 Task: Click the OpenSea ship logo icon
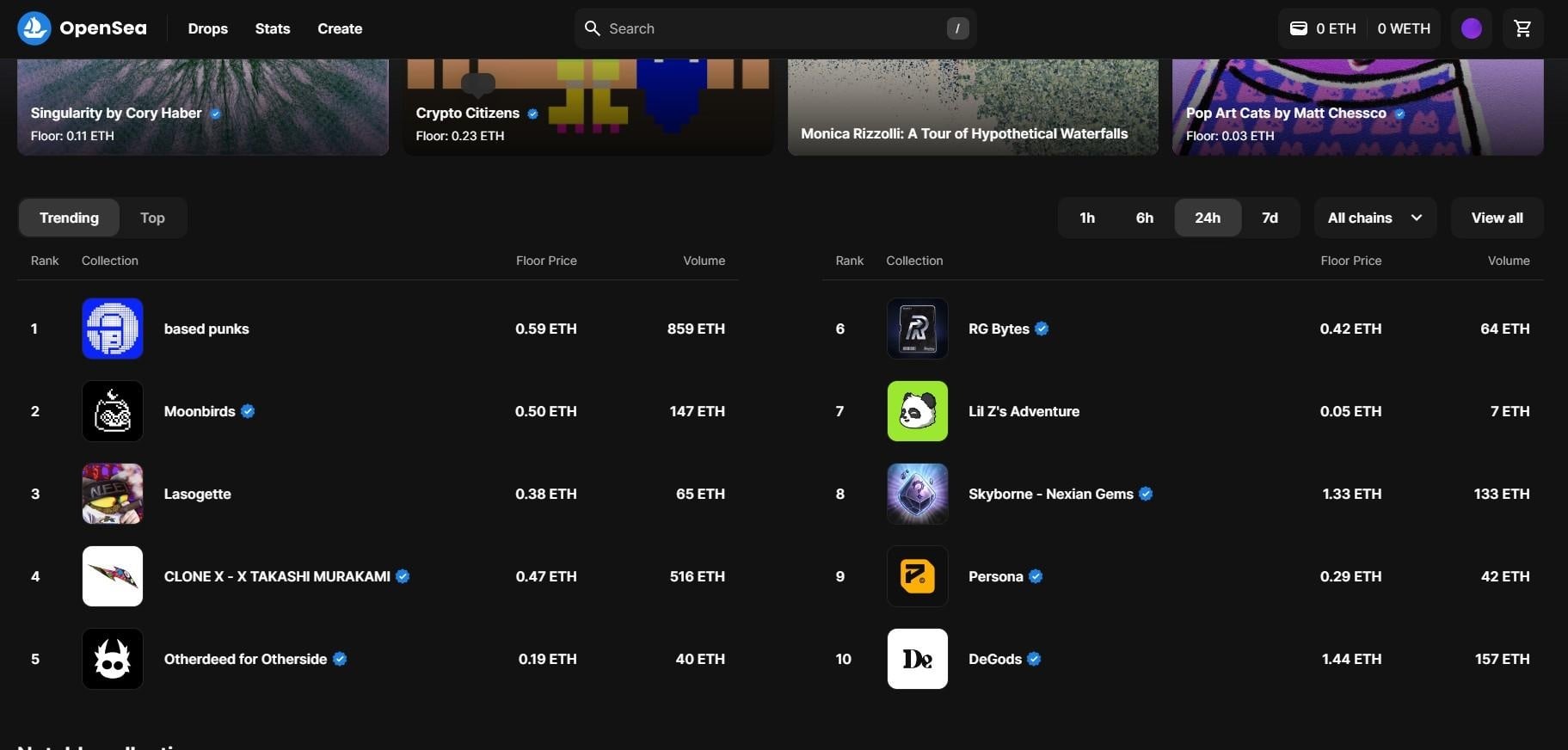pos(34,28)
